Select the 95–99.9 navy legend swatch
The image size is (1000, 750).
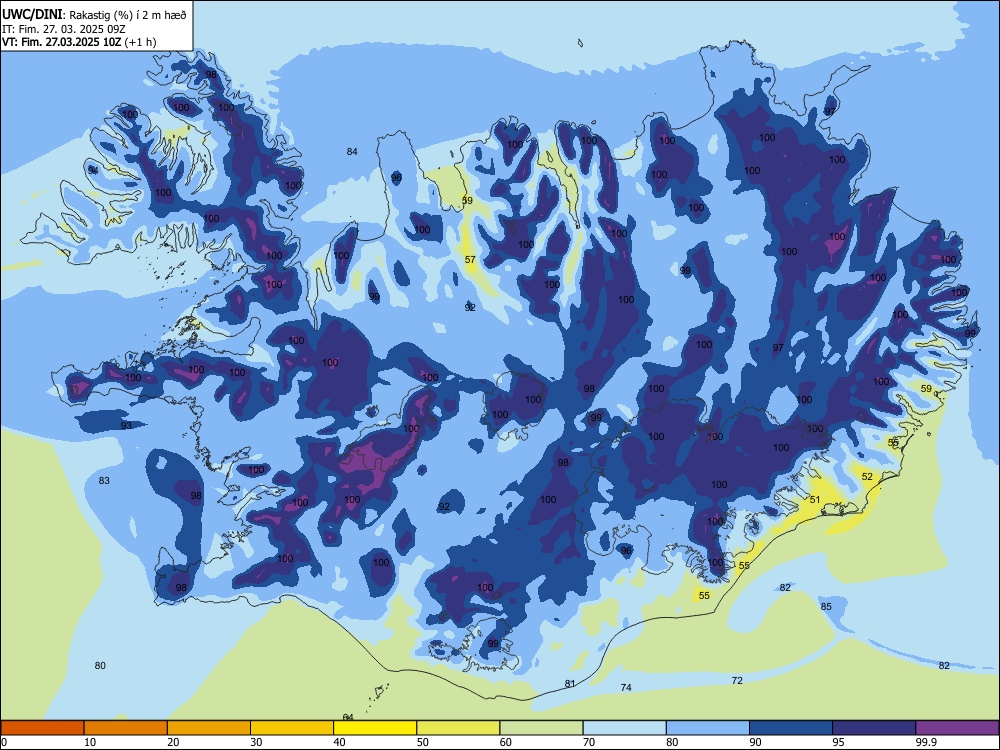(874, 728)
